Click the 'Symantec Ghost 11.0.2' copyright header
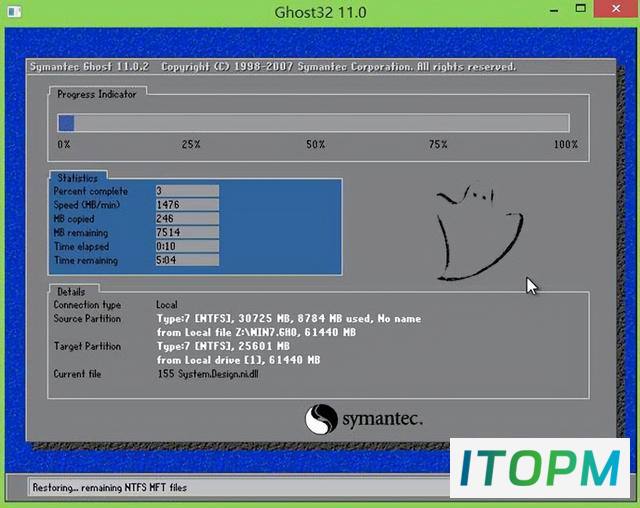The height and width of the screenshot is (508, 640). pyautogui.click(x=273, y=67)
